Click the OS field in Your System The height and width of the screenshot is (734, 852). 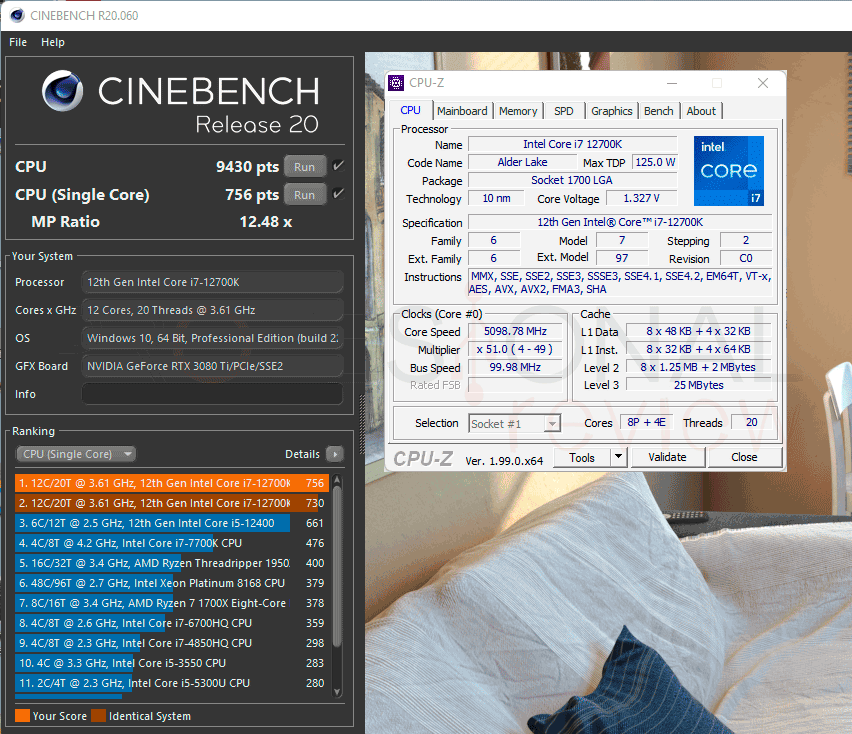212,338
